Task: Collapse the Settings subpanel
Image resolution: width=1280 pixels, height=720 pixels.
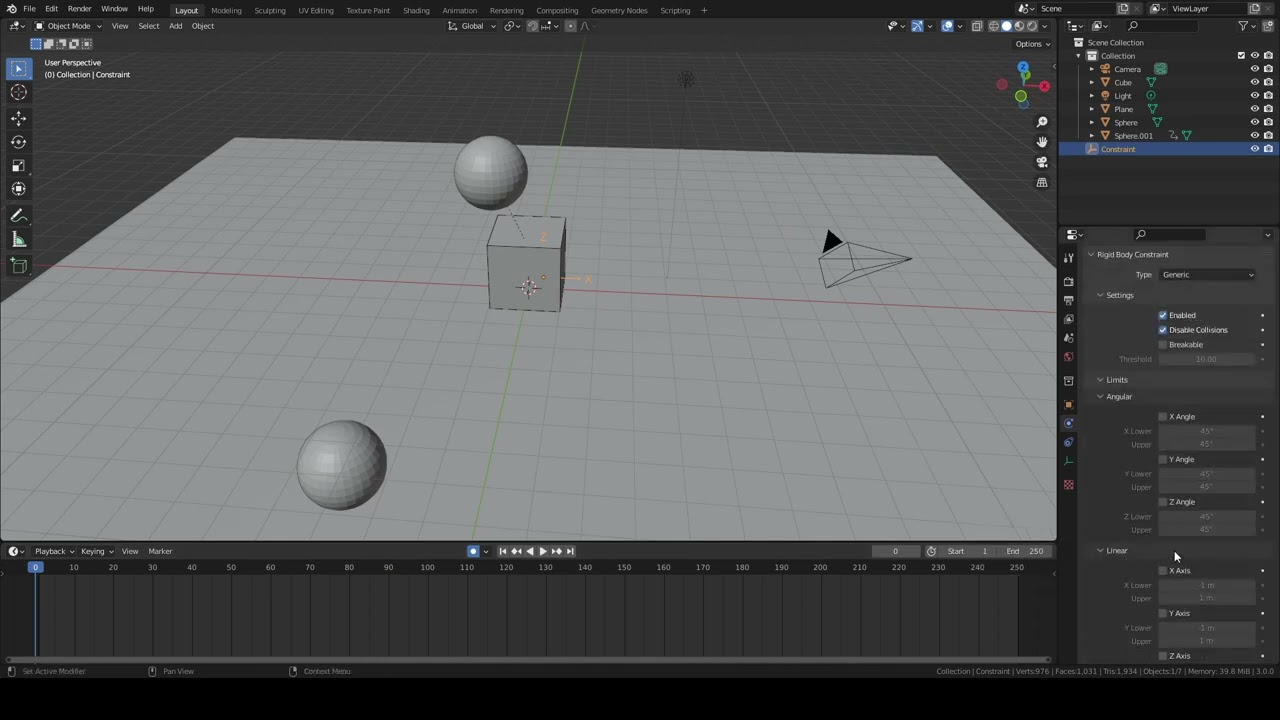Action: click(1100, 295)
